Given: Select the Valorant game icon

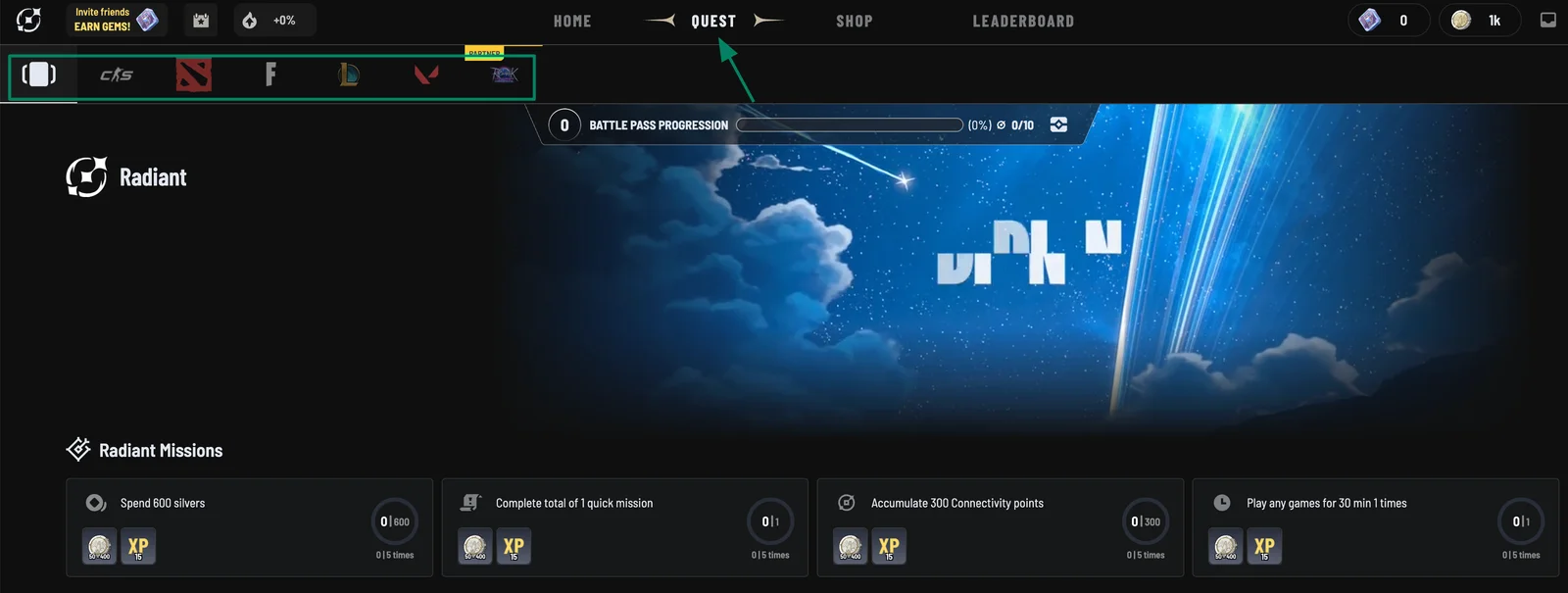Looking at the screenshot, I should click(425, 74).
